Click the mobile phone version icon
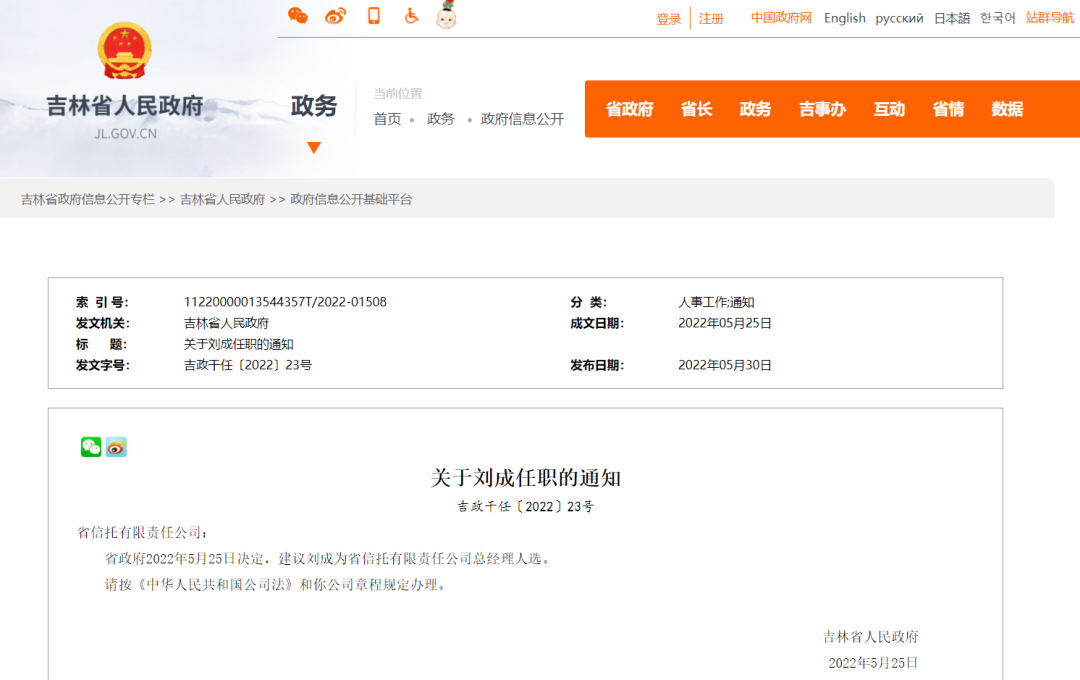The image size is (1080, 680). pos(374,16)
